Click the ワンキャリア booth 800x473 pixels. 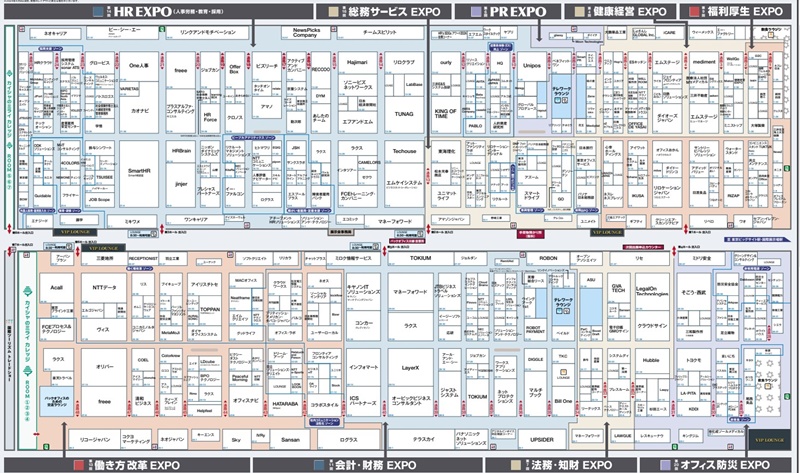pos(195,220)
